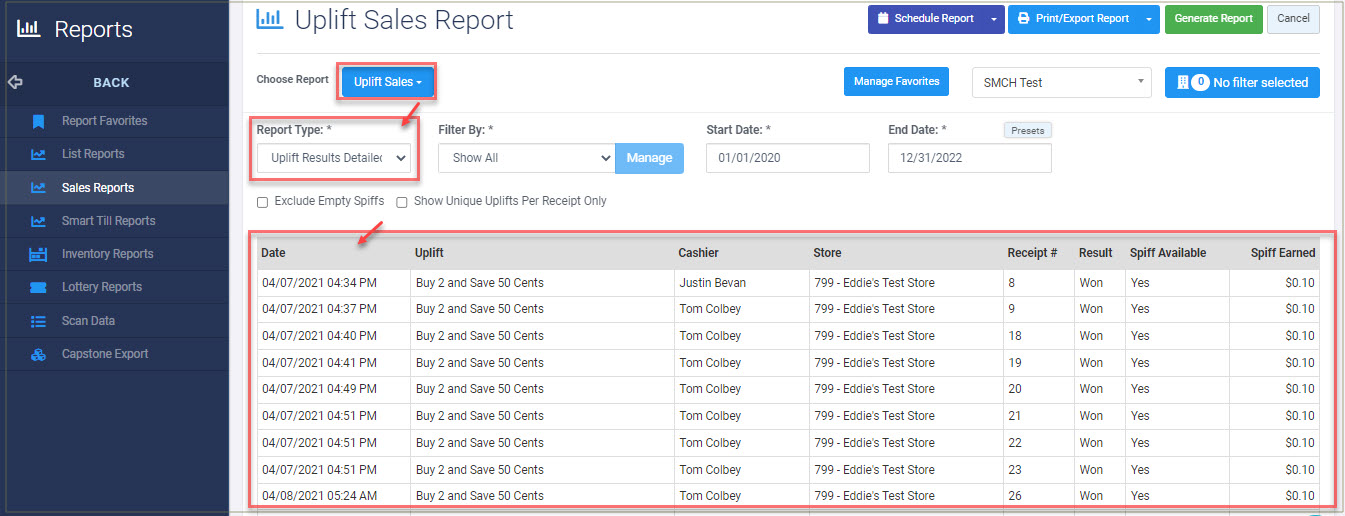Screen dimensions: 1345x516
Task: Click the Manage Favorites button
Action: 896,82
